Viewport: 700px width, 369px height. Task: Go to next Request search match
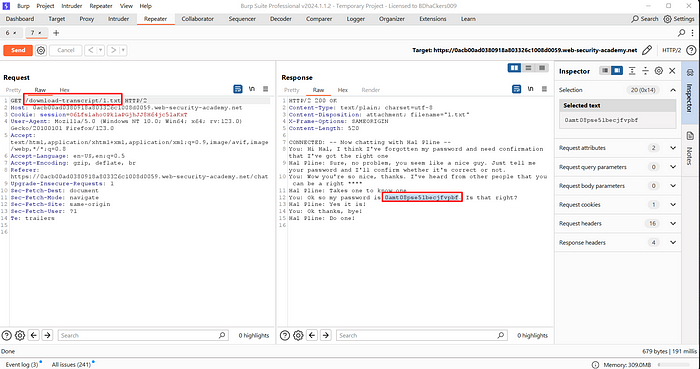tap(47, 335)
